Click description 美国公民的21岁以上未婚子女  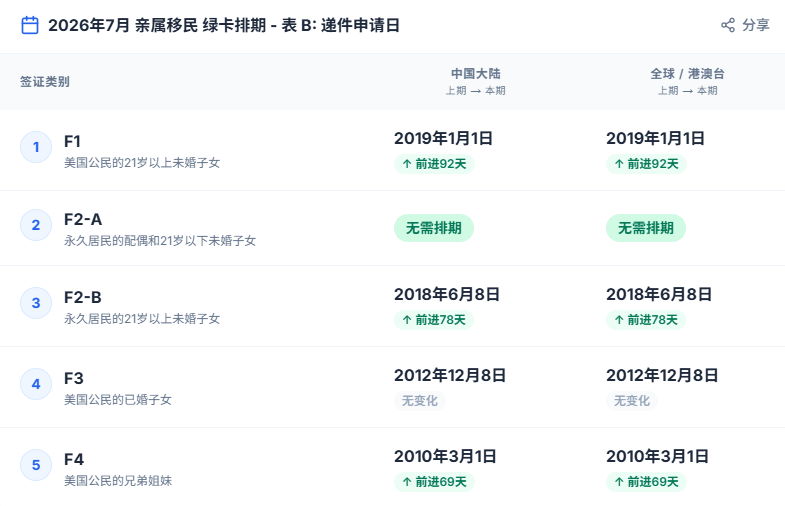tap(142, 163)
